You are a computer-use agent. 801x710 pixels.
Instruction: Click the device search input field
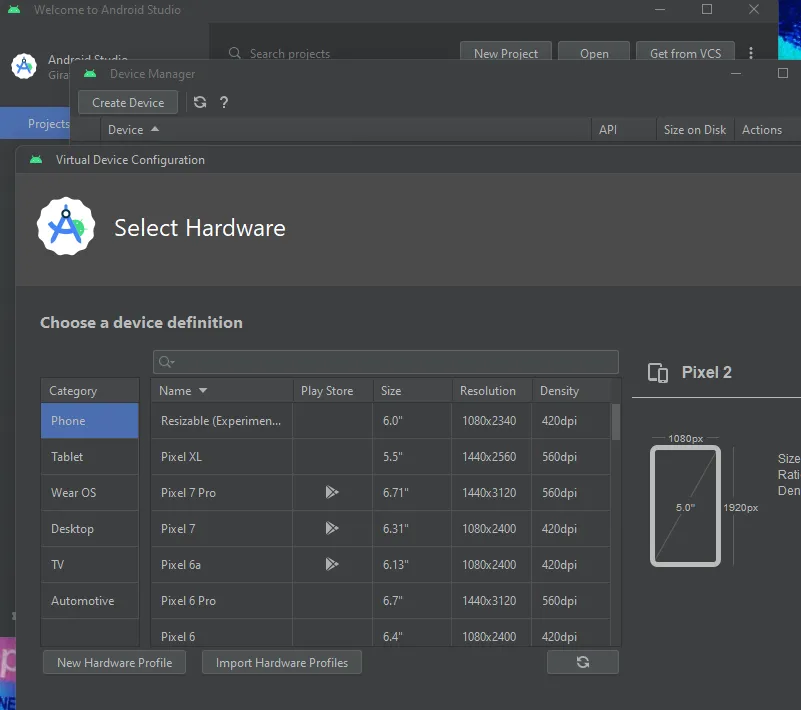(x=390, y=361)
